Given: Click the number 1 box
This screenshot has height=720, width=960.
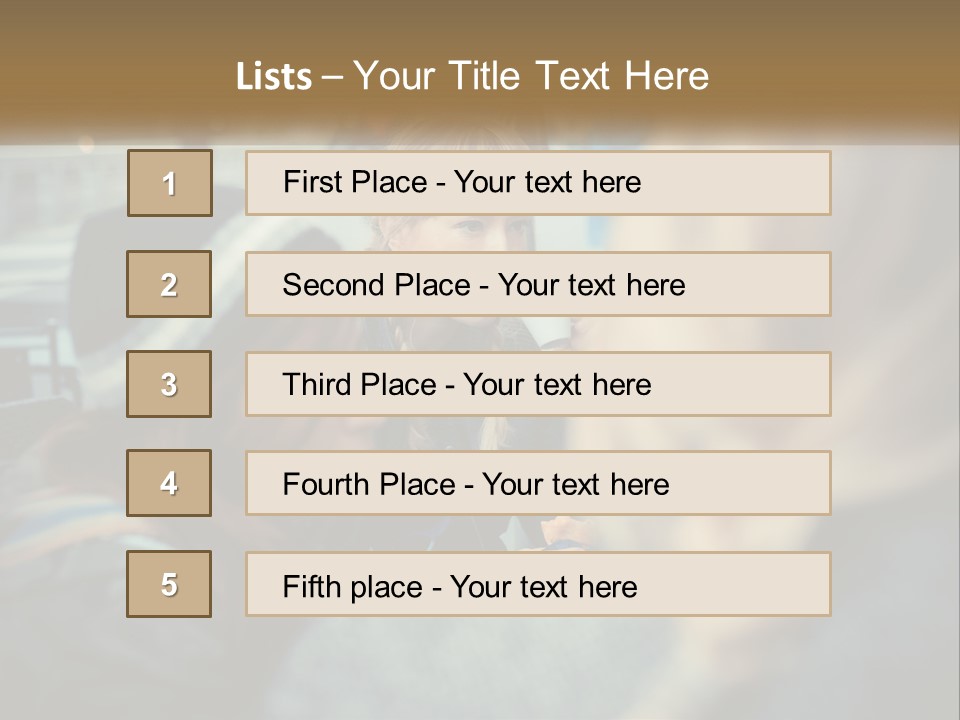Looking at the screenshot, I should pyautogui.click(x=170, y=183).
